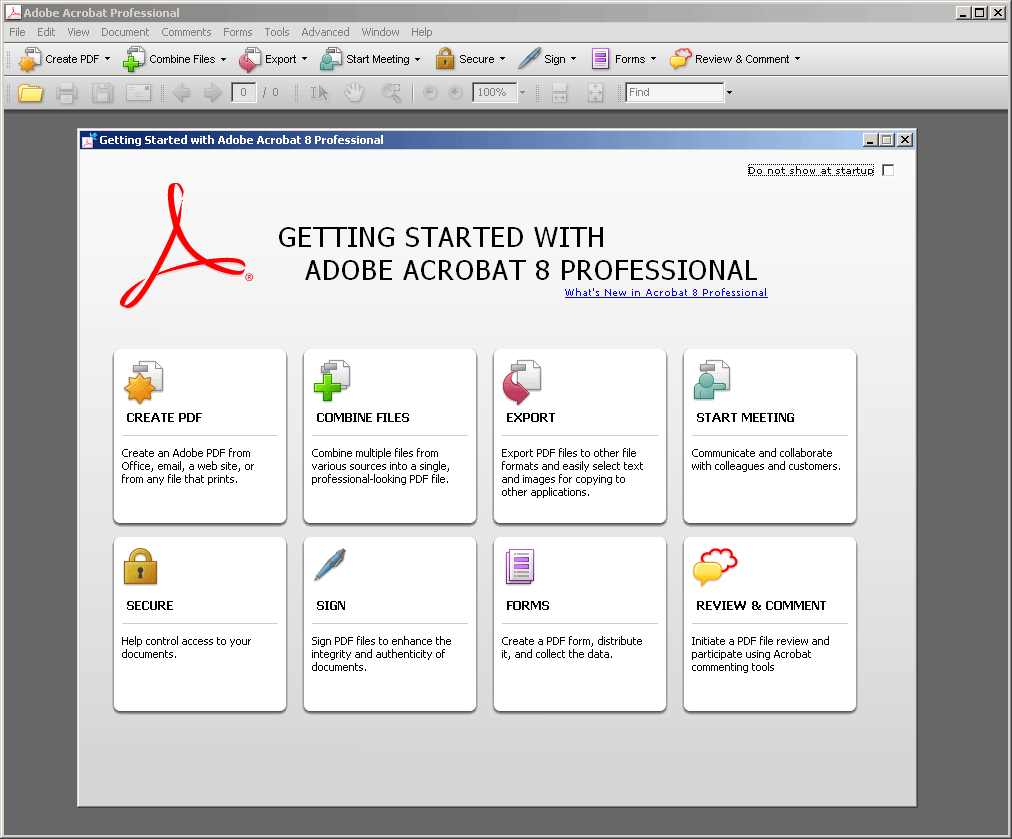Screen dimensions: 1012x839
Task: Open the Tools menu
Action: point(276,32)
